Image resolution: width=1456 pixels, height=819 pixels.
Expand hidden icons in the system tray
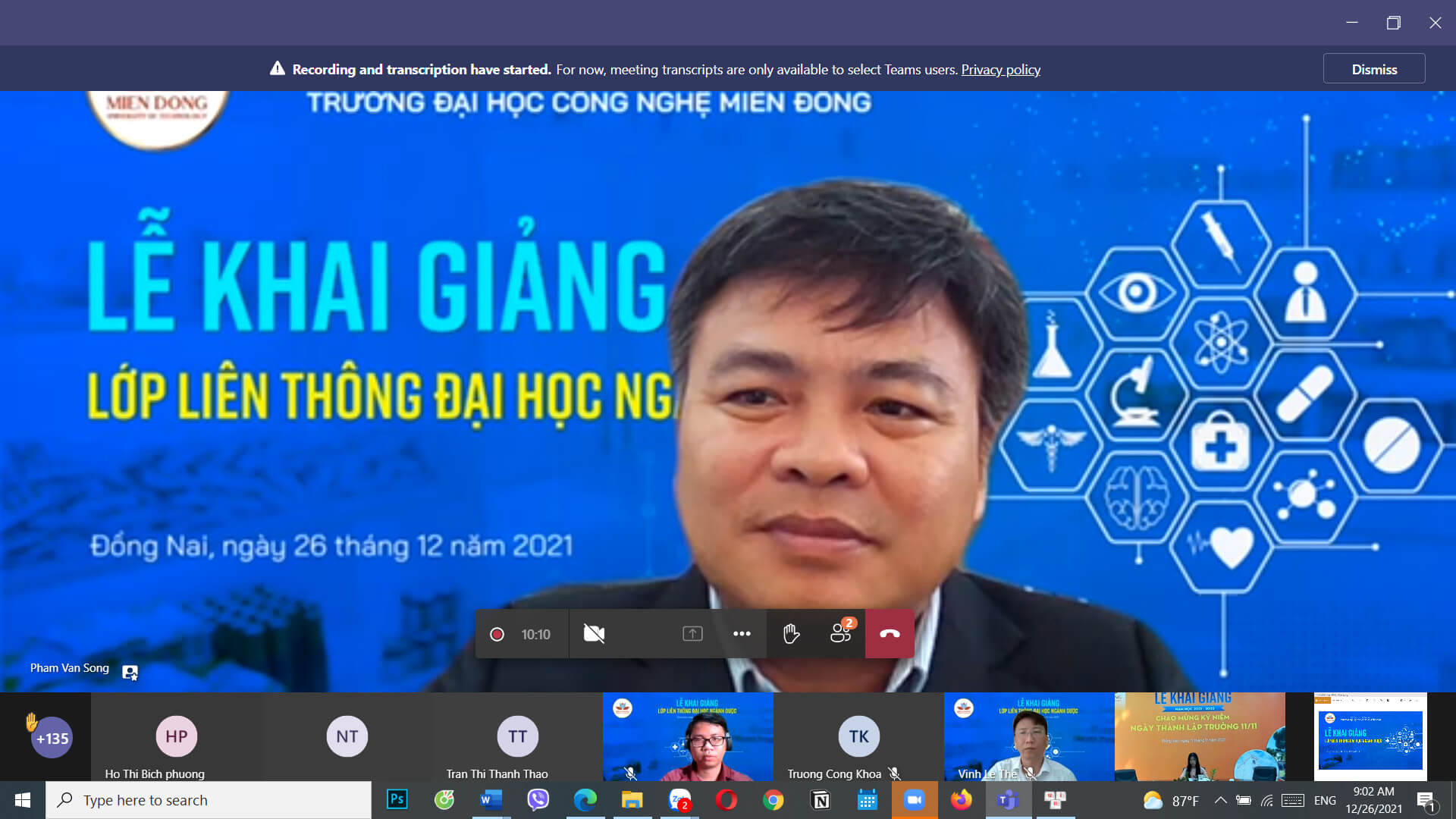pyautogui.click(x=1221, y=799)
